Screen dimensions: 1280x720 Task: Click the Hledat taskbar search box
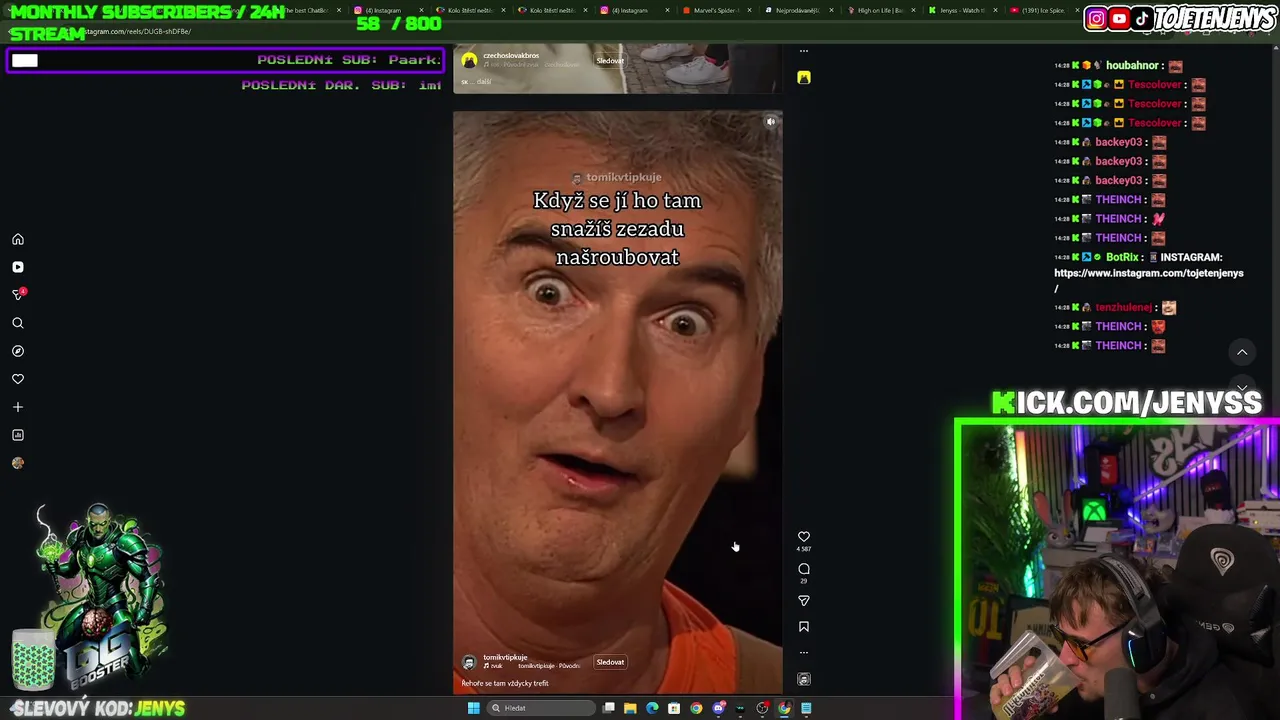[541, 708]
